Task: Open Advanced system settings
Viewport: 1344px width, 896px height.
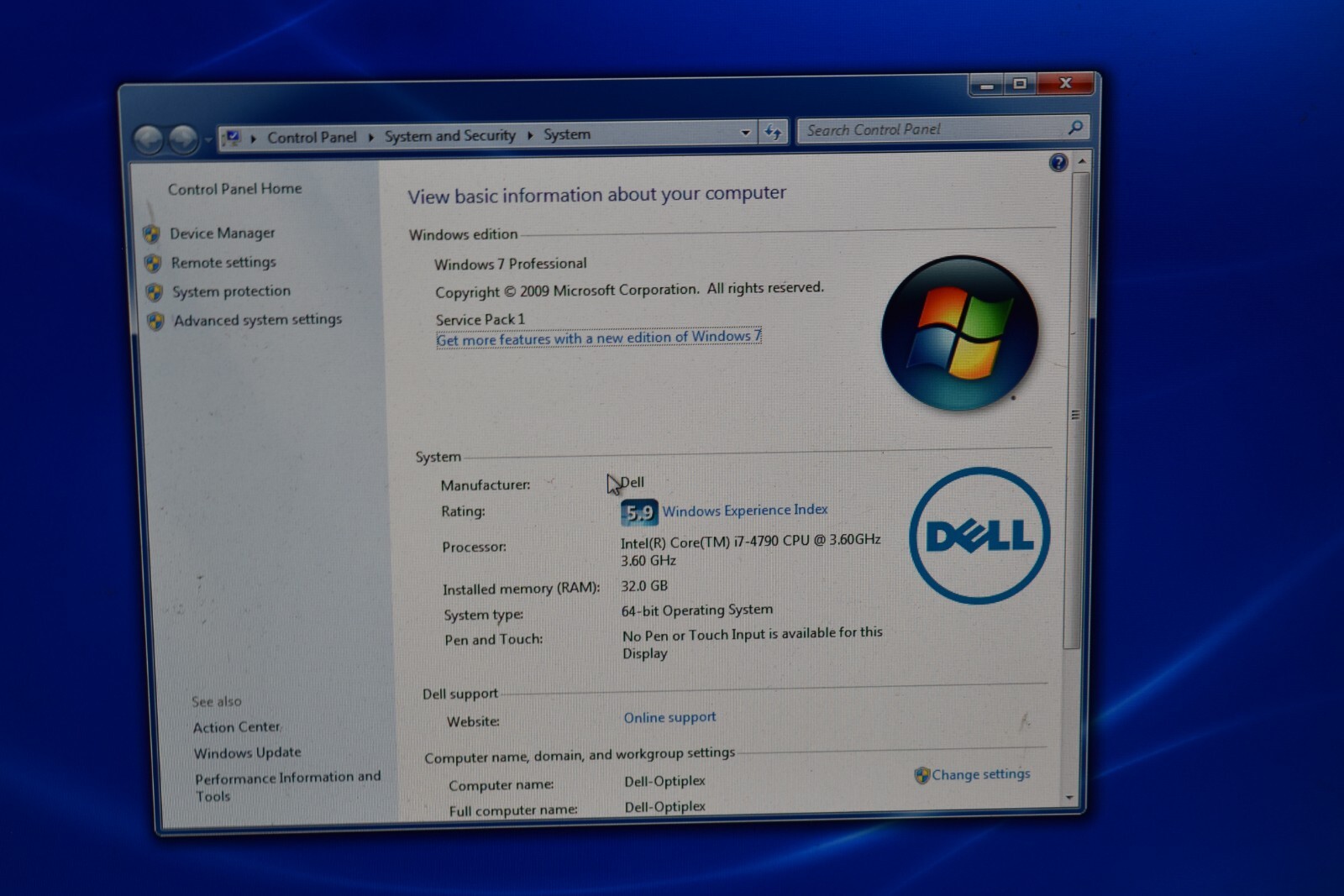Action: point(257,320)
